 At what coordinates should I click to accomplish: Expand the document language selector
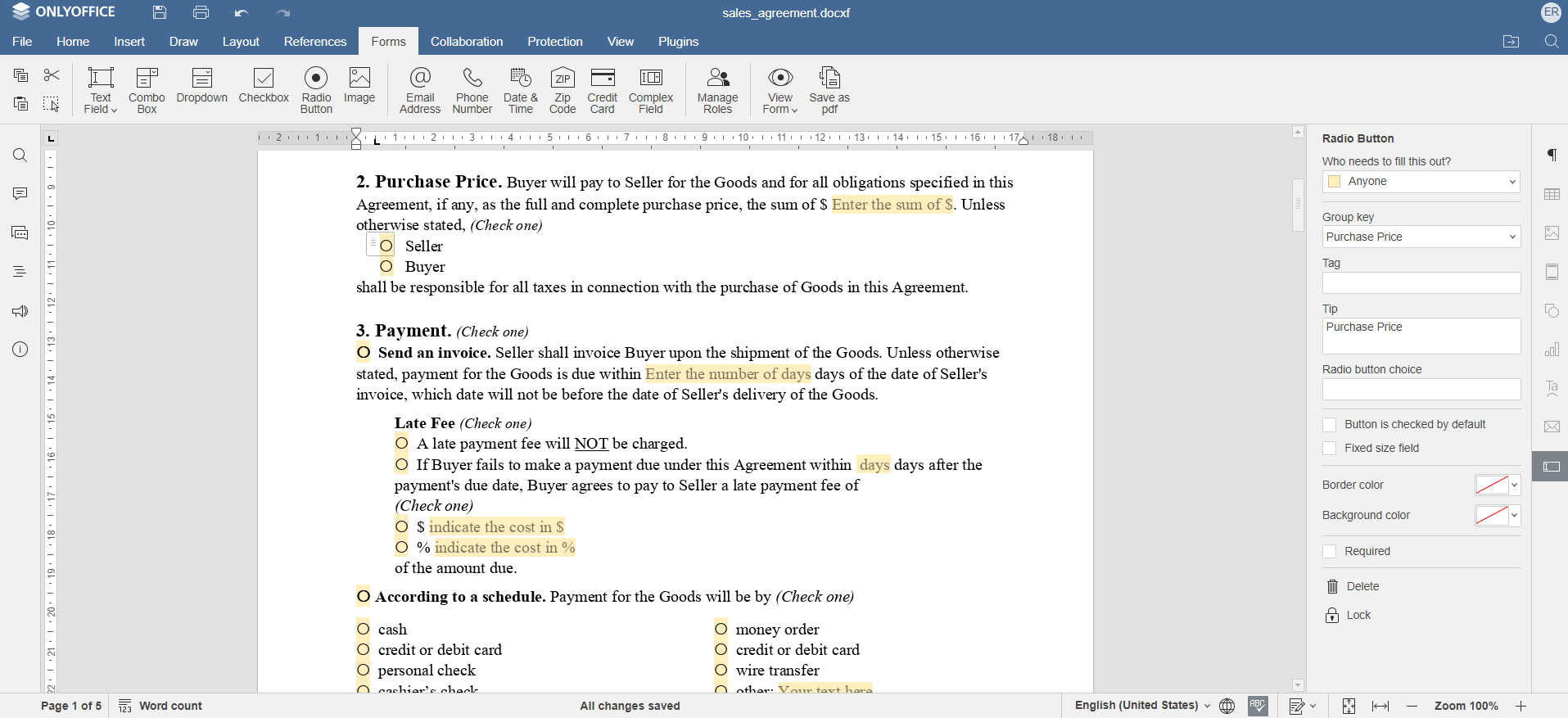coord(1142,706)
